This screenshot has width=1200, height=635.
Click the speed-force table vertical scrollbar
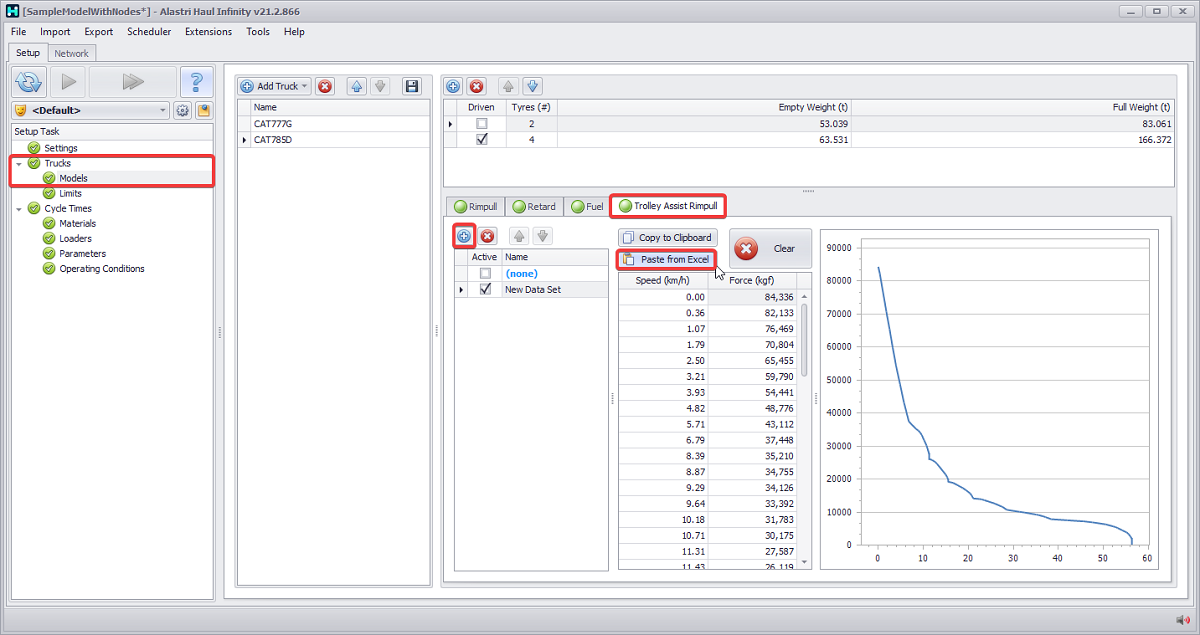(x=804, y=340)
